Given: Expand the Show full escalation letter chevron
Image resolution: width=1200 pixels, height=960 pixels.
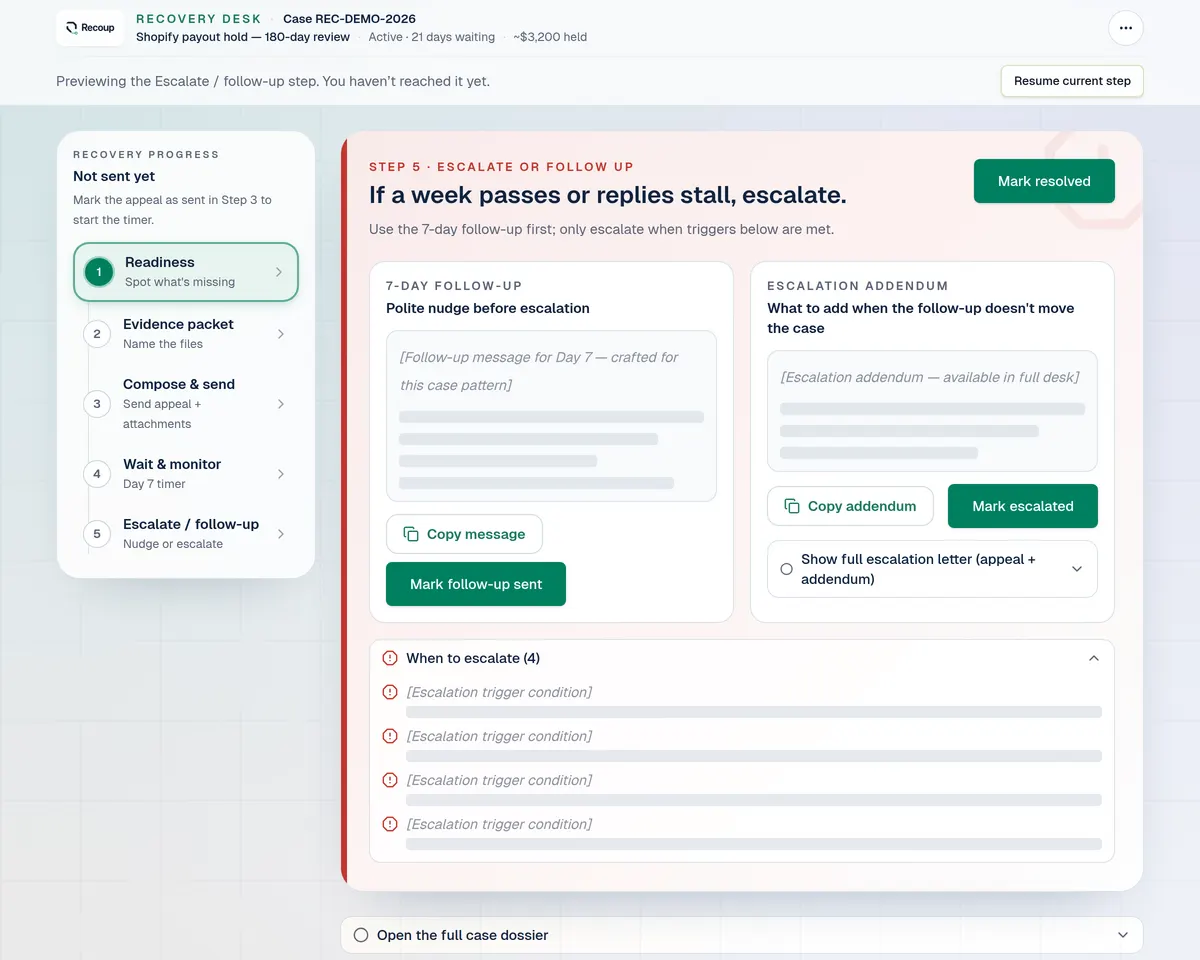Looking at the screenshot, I should coord(1077,569).
